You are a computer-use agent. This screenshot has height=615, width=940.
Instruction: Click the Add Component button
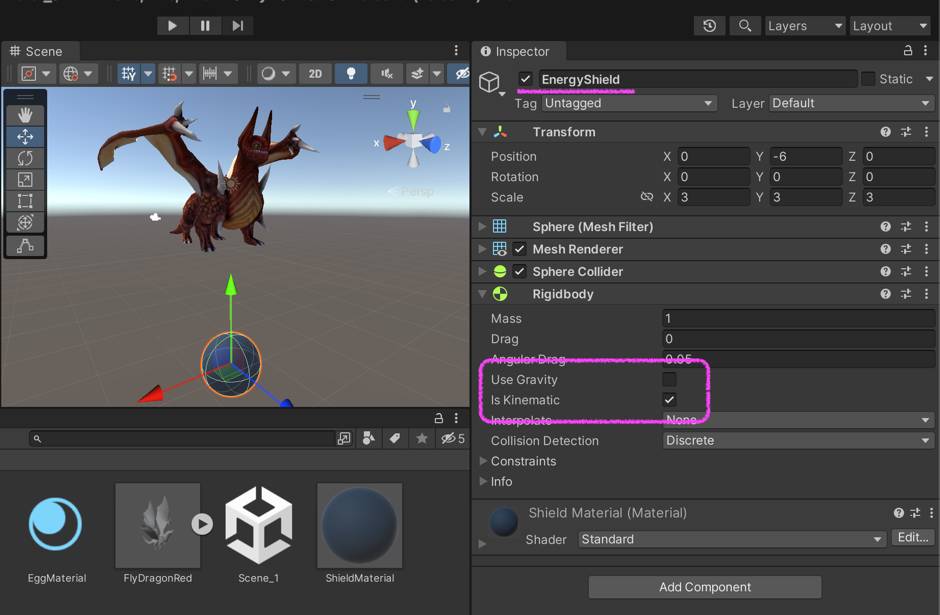coord(705,587)
